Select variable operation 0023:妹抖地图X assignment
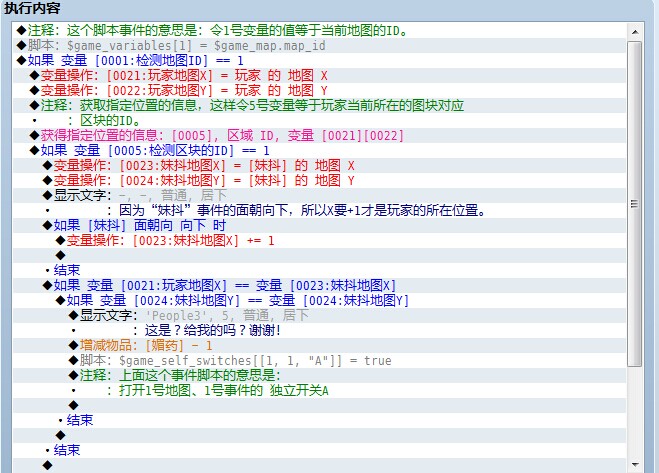659x473 pixels. tap(319, 166)
